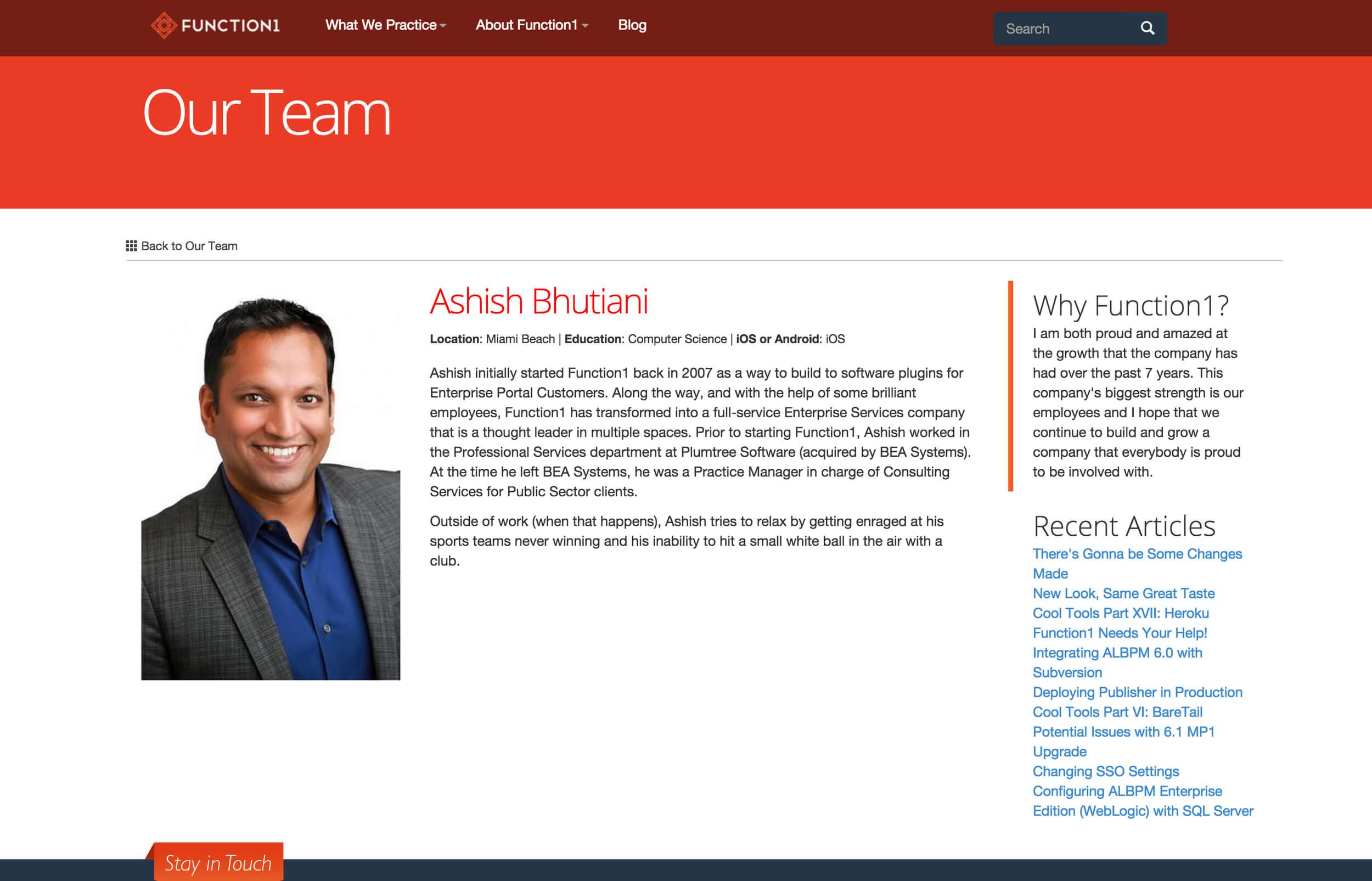
Task: Click the search magnifier icon
Action: click(1146, 28)
